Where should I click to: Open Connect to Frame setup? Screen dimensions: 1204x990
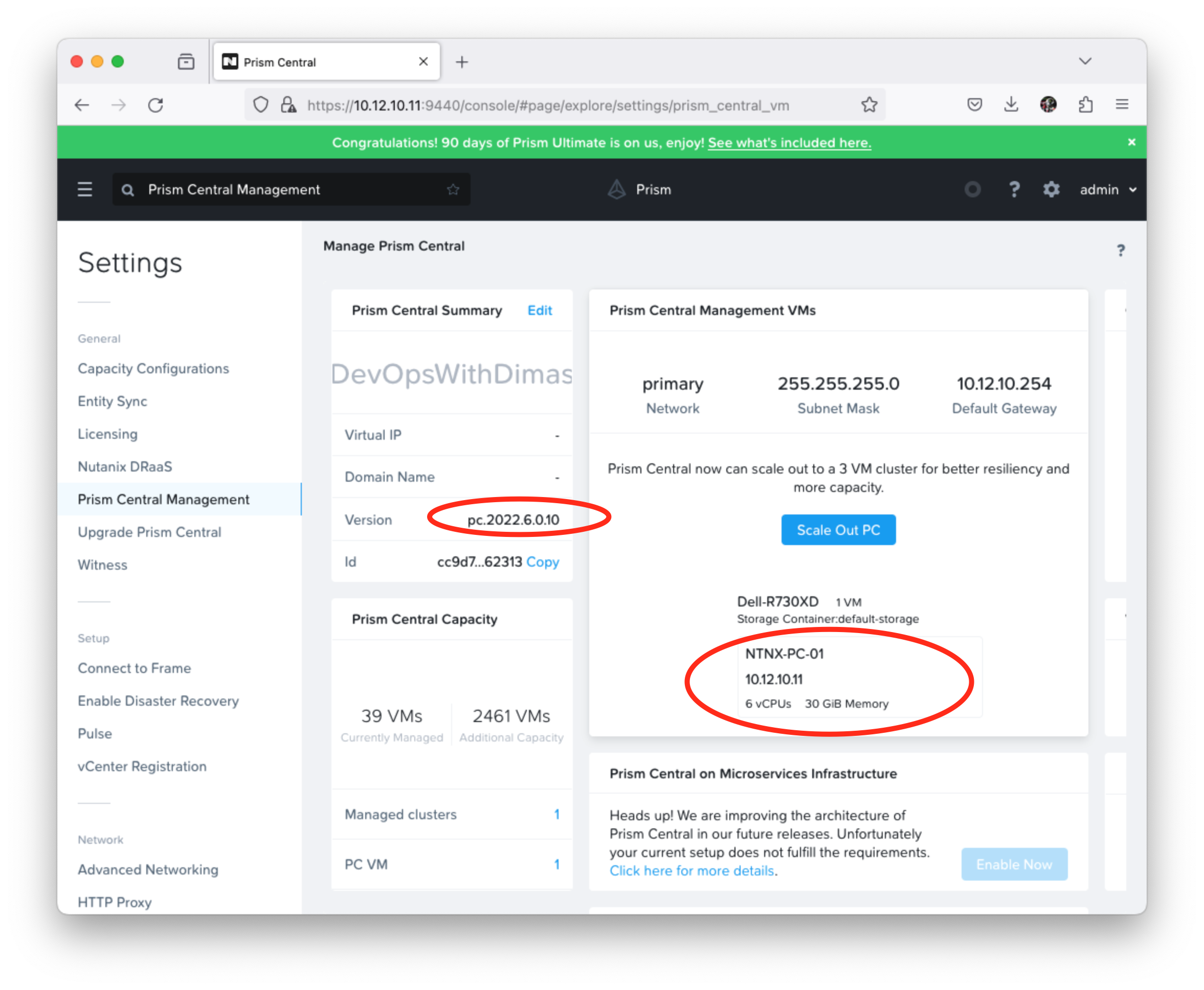click(x=135, y=668)
